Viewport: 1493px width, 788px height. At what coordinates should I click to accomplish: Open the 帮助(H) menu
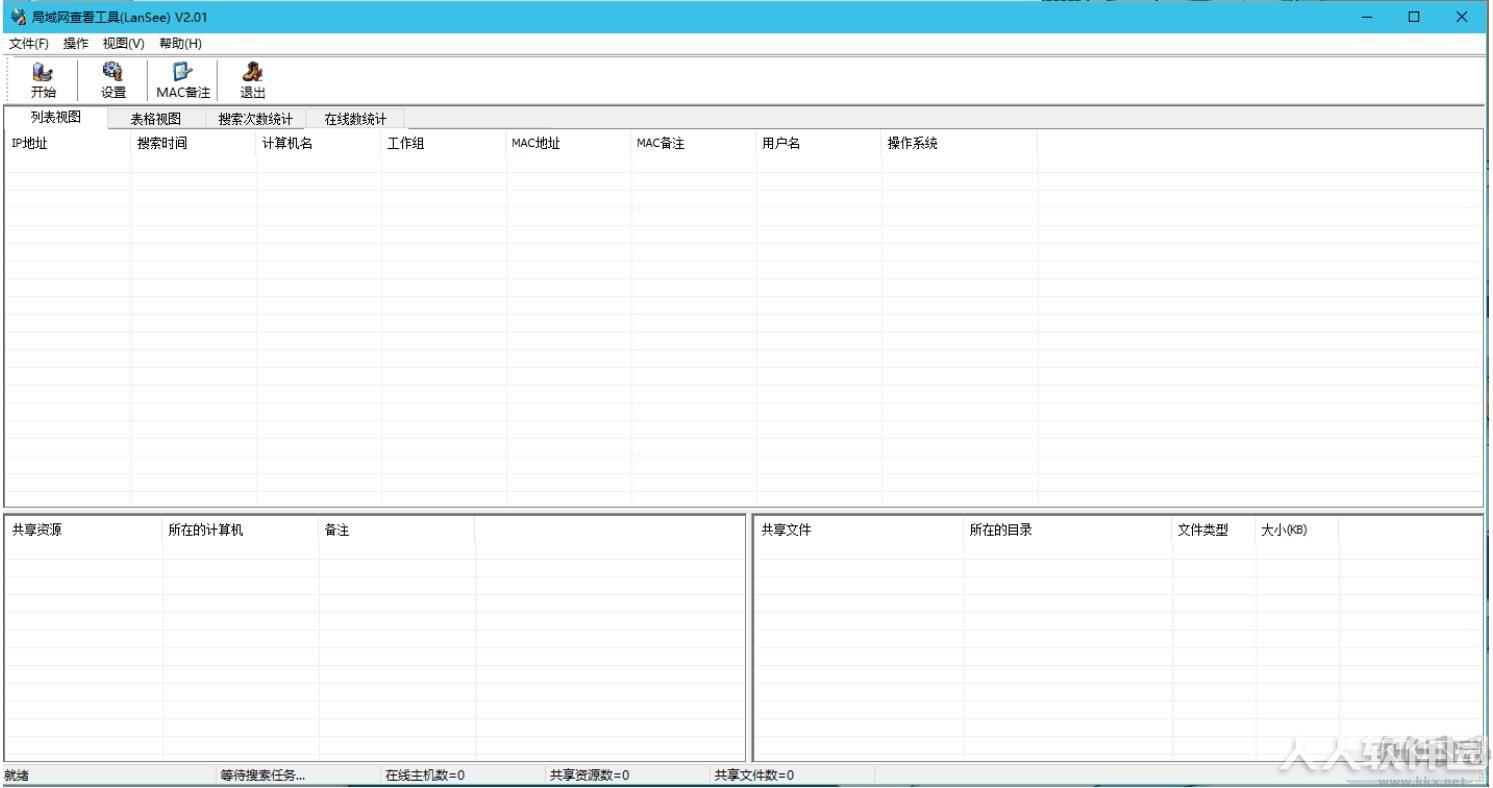[x=181, y=44]
